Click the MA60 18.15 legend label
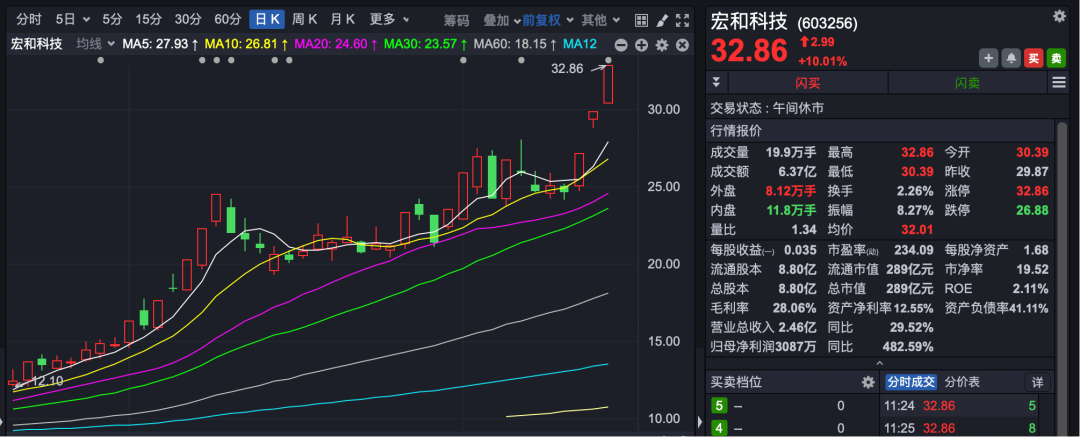Image resolution: width=1080 pixels, height=437 pixels. [x=515, y=45]
